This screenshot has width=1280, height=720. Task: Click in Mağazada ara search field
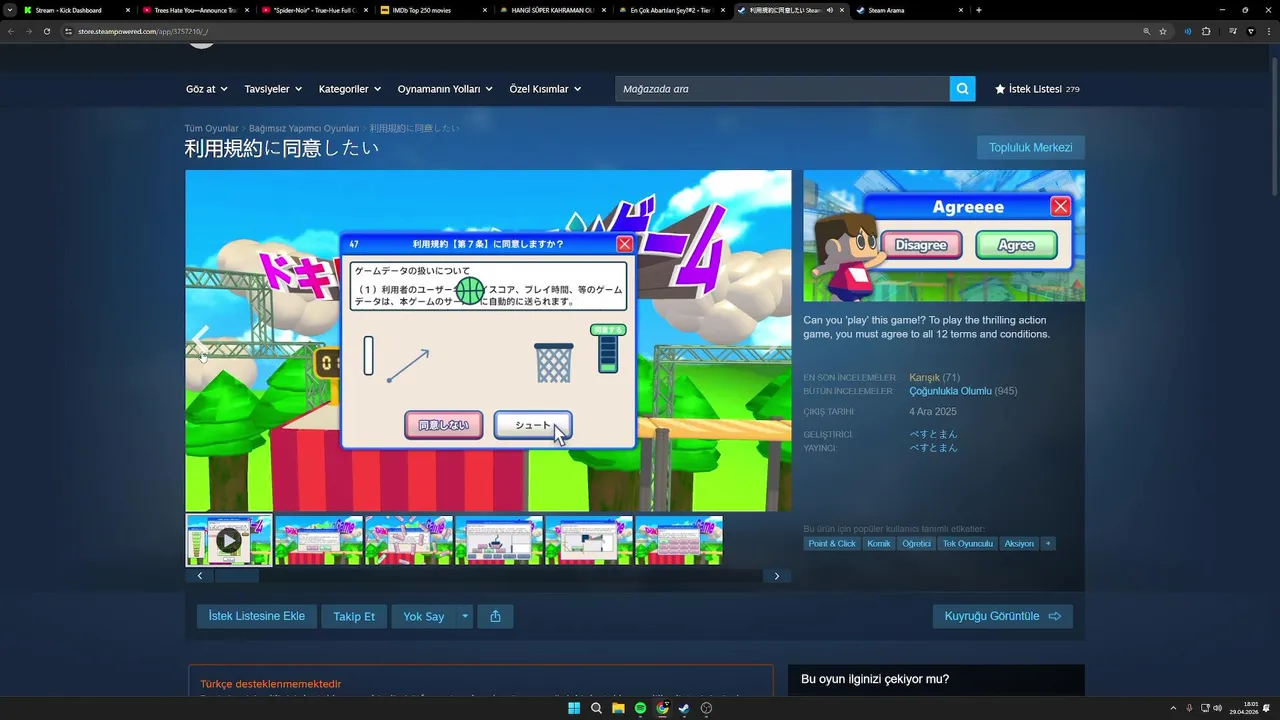(782, 89)
